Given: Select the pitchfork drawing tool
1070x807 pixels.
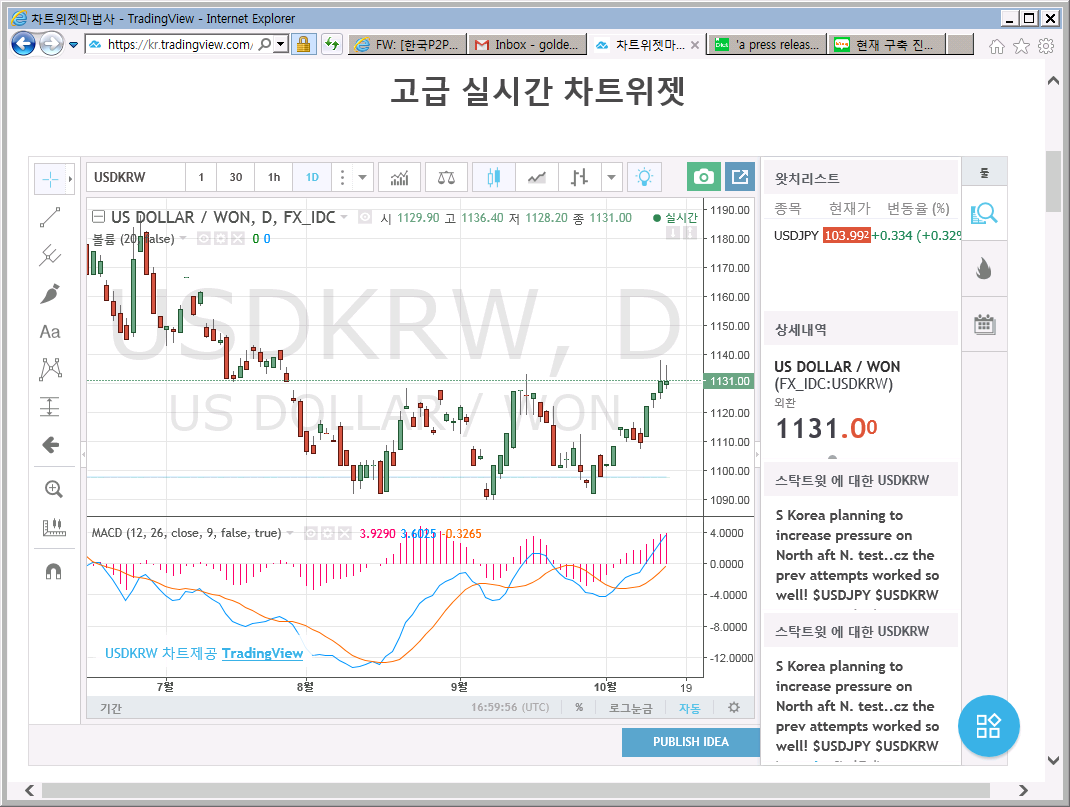Looking at the screenshot, I should [x=50, y=255].
